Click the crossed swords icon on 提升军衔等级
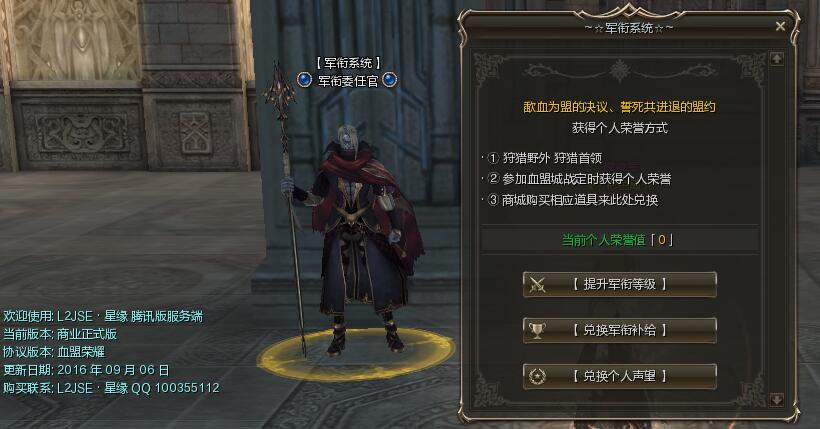Screen dimensions: 820x429 [x=537, y=285]
